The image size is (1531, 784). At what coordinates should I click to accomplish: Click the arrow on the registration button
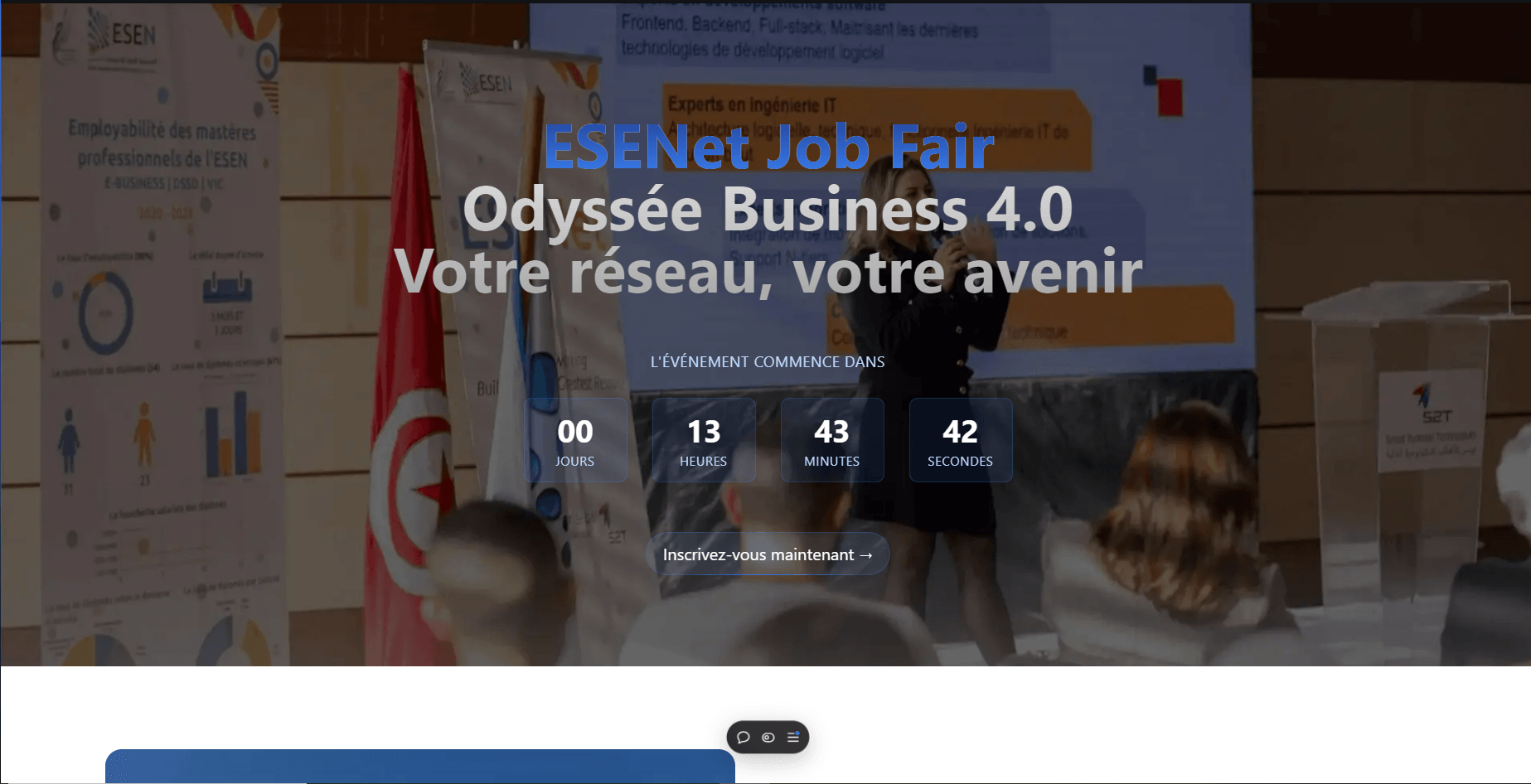(866, 555)
